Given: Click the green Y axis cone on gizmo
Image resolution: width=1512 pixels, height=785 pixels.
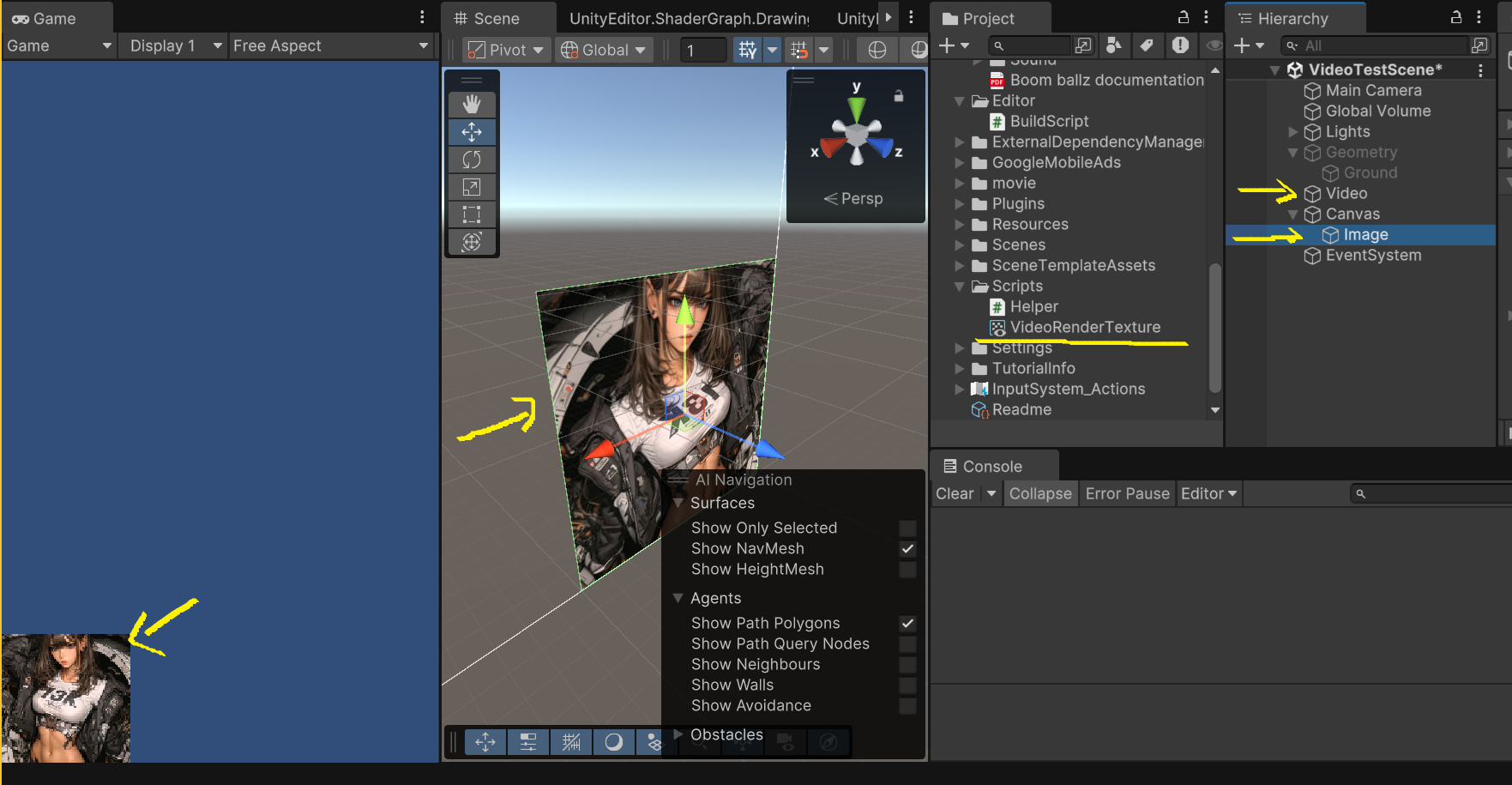Looking at the screenshot, I should click(857, 110).
